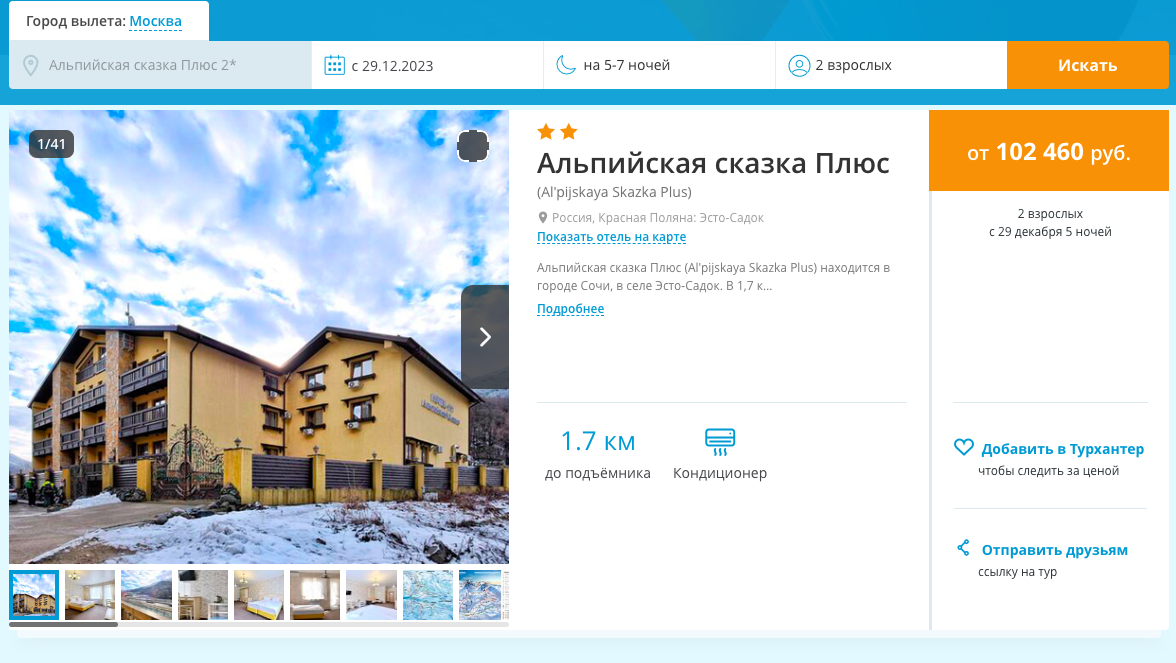Select the ninth thumbnail with the slope map
The width and height of the screenshot is (1176, 663).
[480, 596]
